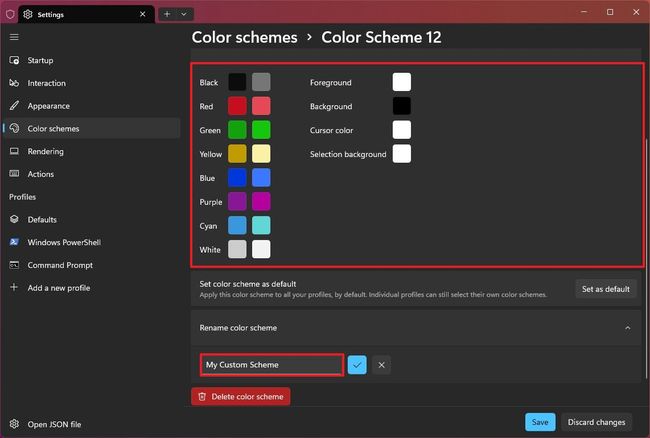
Task: Save the settings changes
Action: pyautogui.click(x=540, y=422)
